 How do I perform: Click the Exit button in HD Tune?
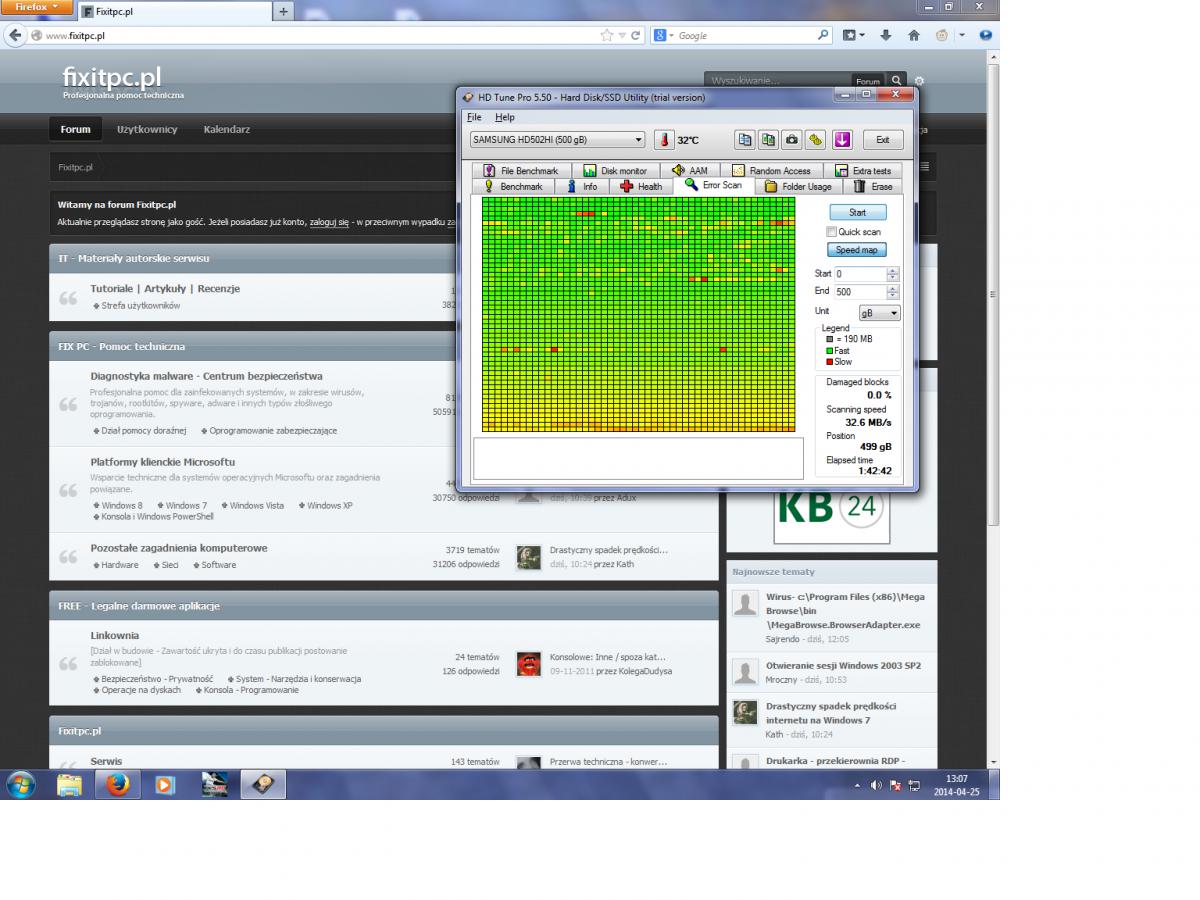click(x=882, y=140)
